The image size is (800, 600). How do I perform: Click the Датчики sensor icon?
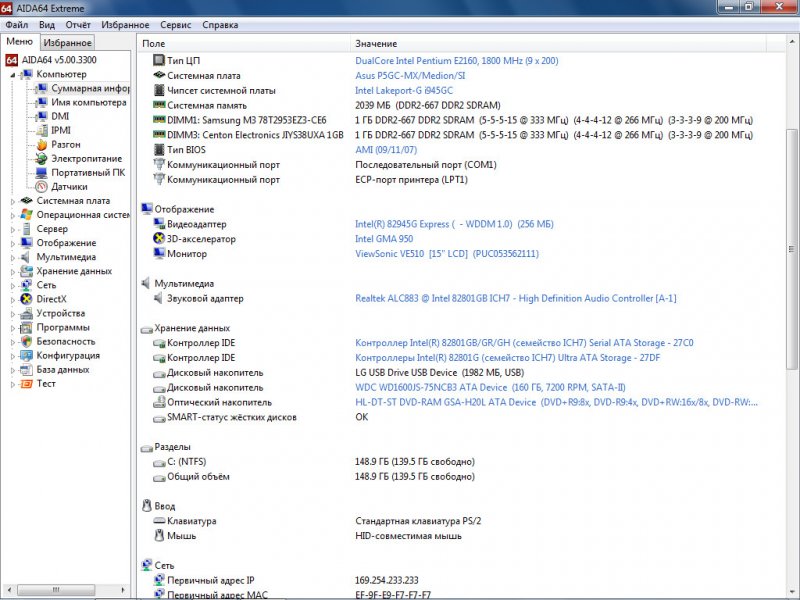(x=41, y=186)
